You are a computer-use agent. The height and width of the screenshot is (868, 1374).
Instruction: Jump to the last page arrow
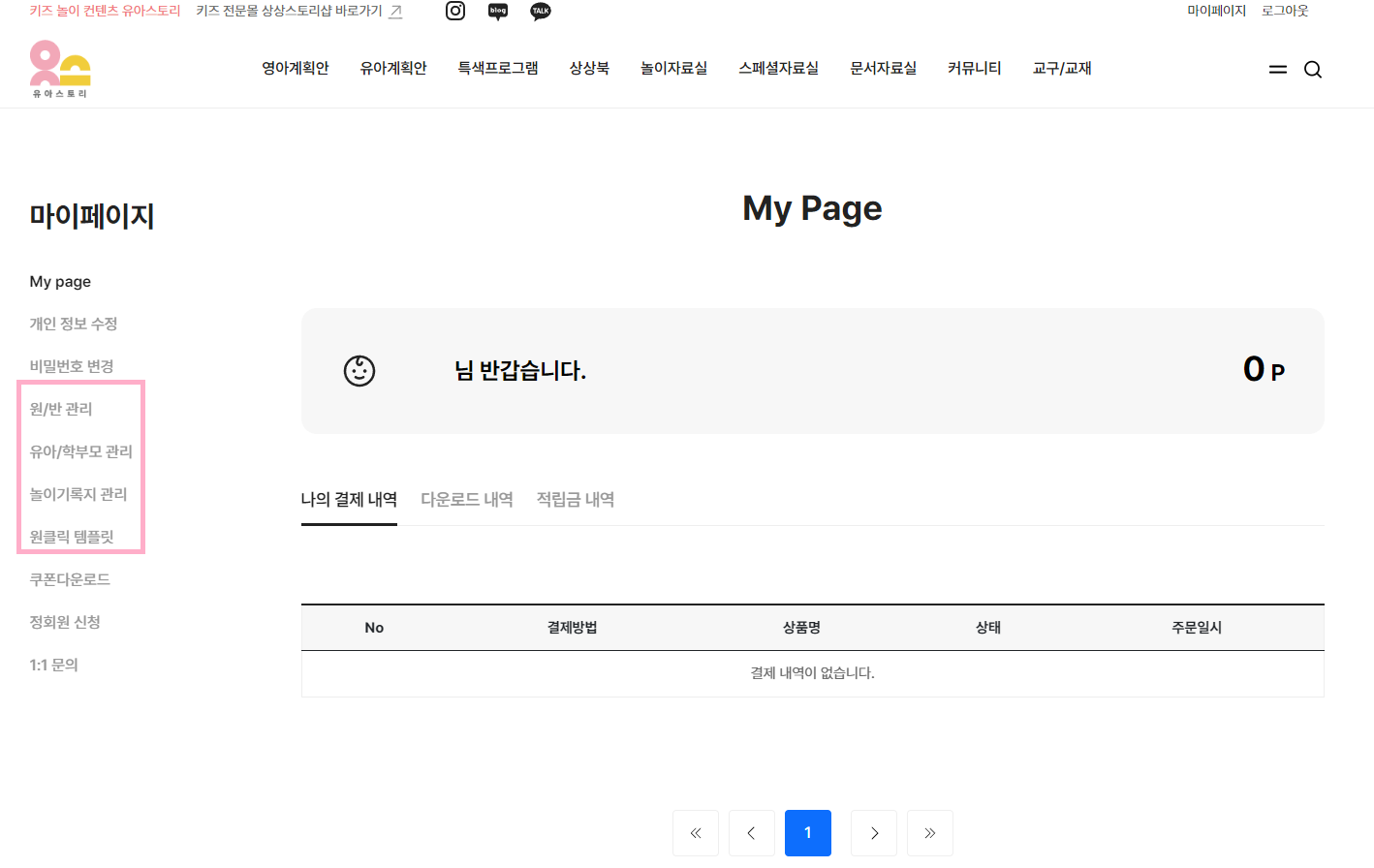(930, 833)
